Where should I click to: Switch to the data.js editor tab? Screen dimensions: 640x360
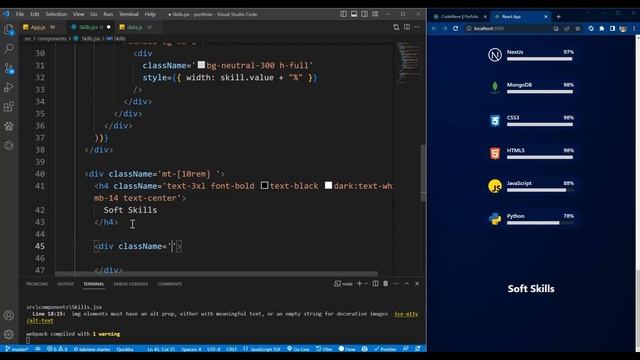[x=138, y=27]
